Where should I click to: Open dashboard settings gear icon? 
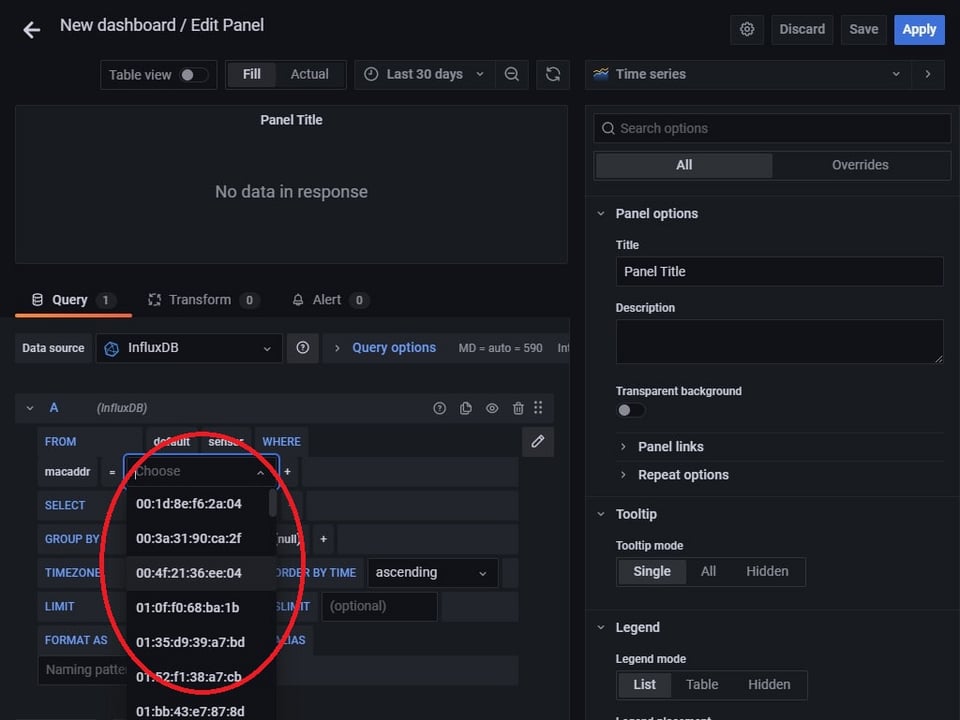(747, 29)
